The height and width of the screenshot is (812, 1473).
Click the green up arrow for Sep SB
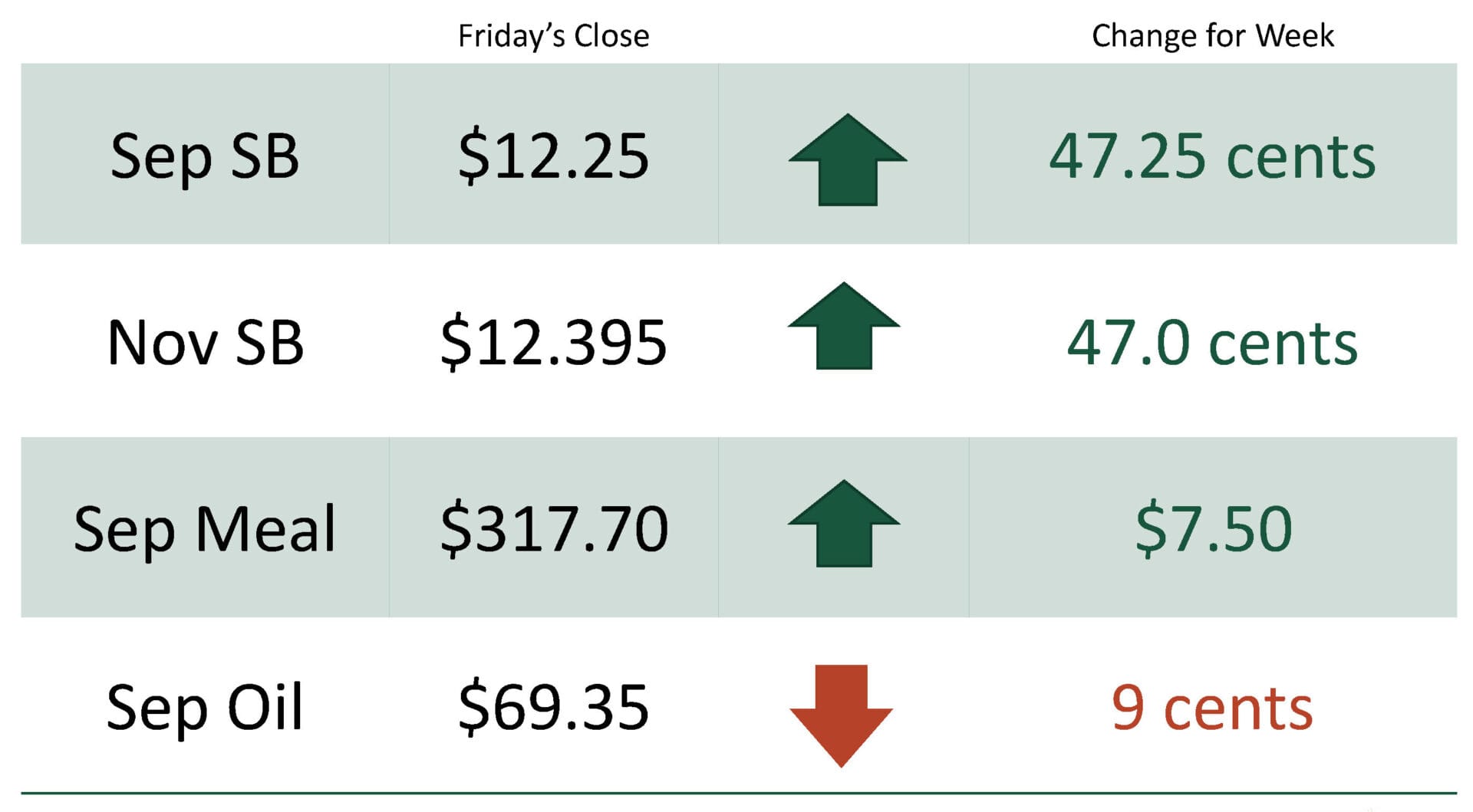pyautogui.click(x=848, y=159)
